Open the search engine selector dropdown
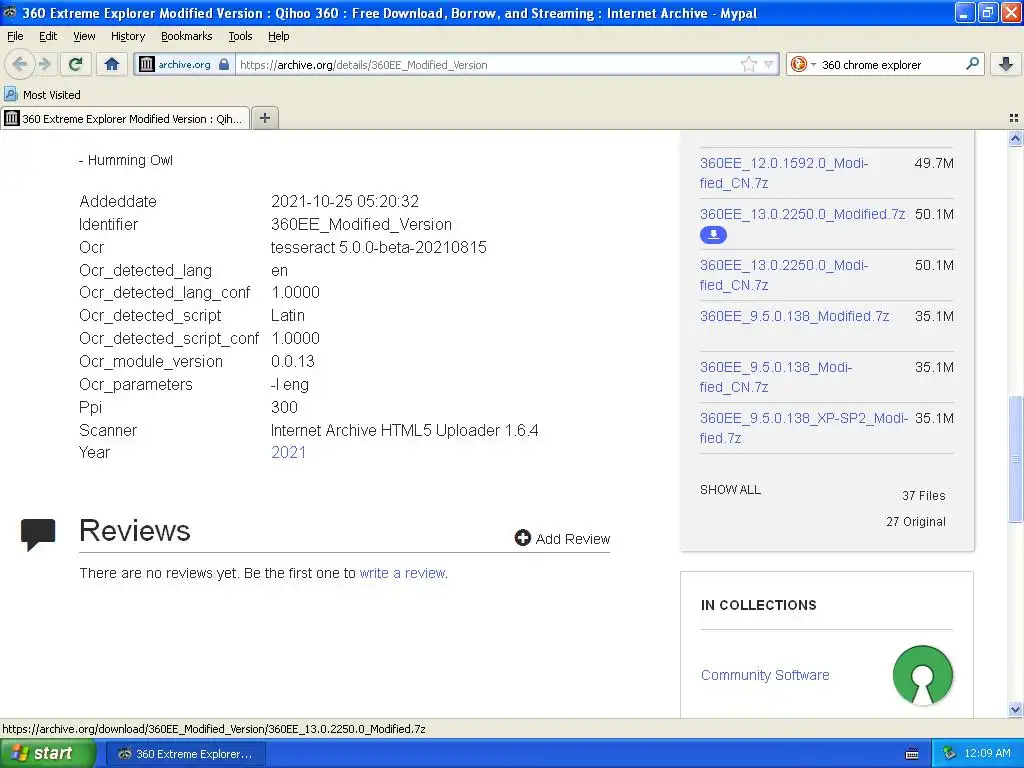Image resolution: width=1024 pixels, height=768 pixels. point(803,64)
